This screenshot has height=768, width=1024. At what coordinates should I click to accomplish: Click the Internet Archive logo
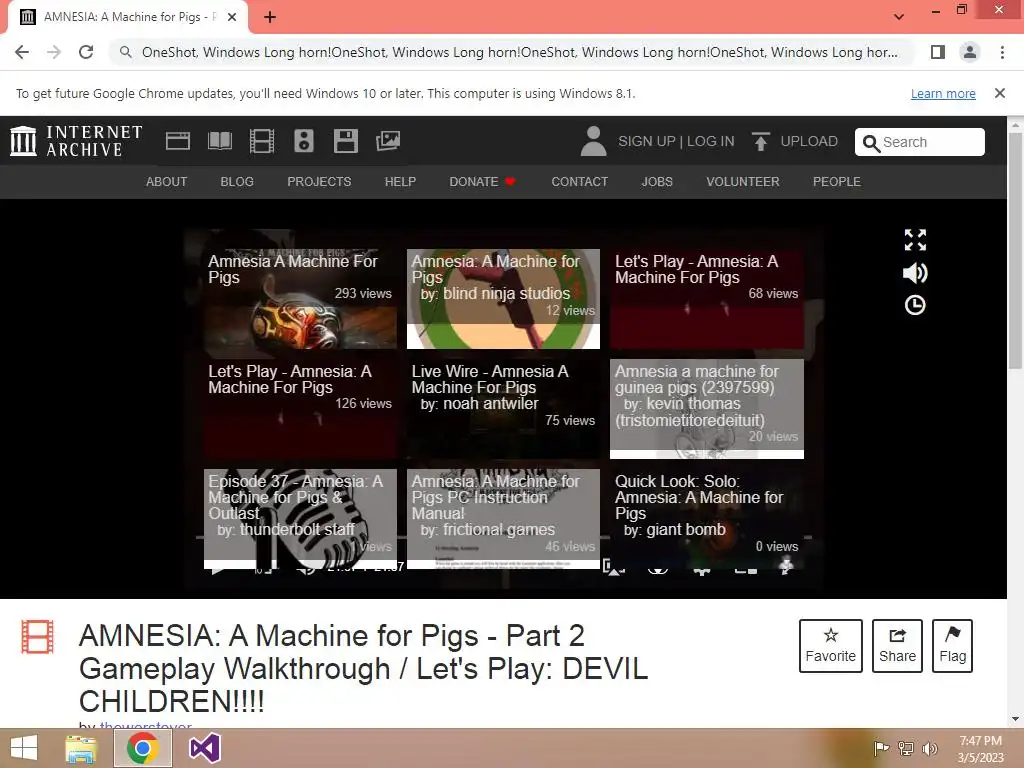click(76, 141)
